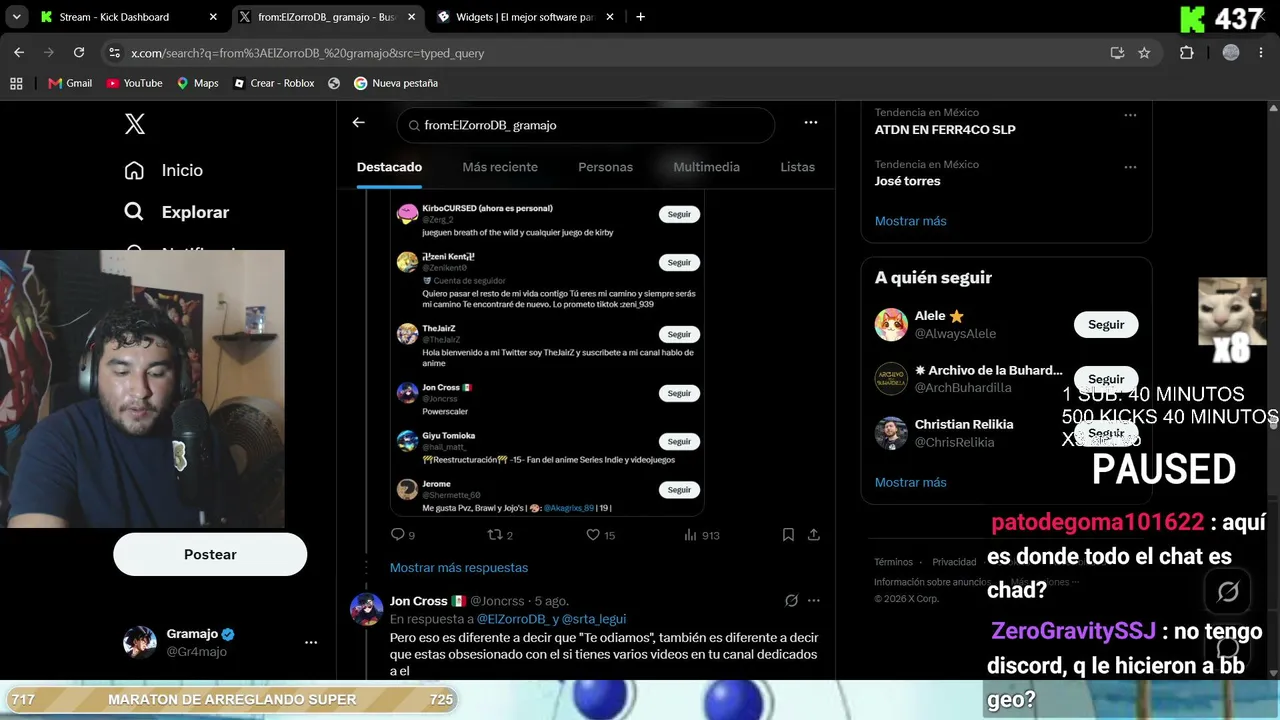
Task: Share the post via share icon
Action: click(x=814, y=535)
